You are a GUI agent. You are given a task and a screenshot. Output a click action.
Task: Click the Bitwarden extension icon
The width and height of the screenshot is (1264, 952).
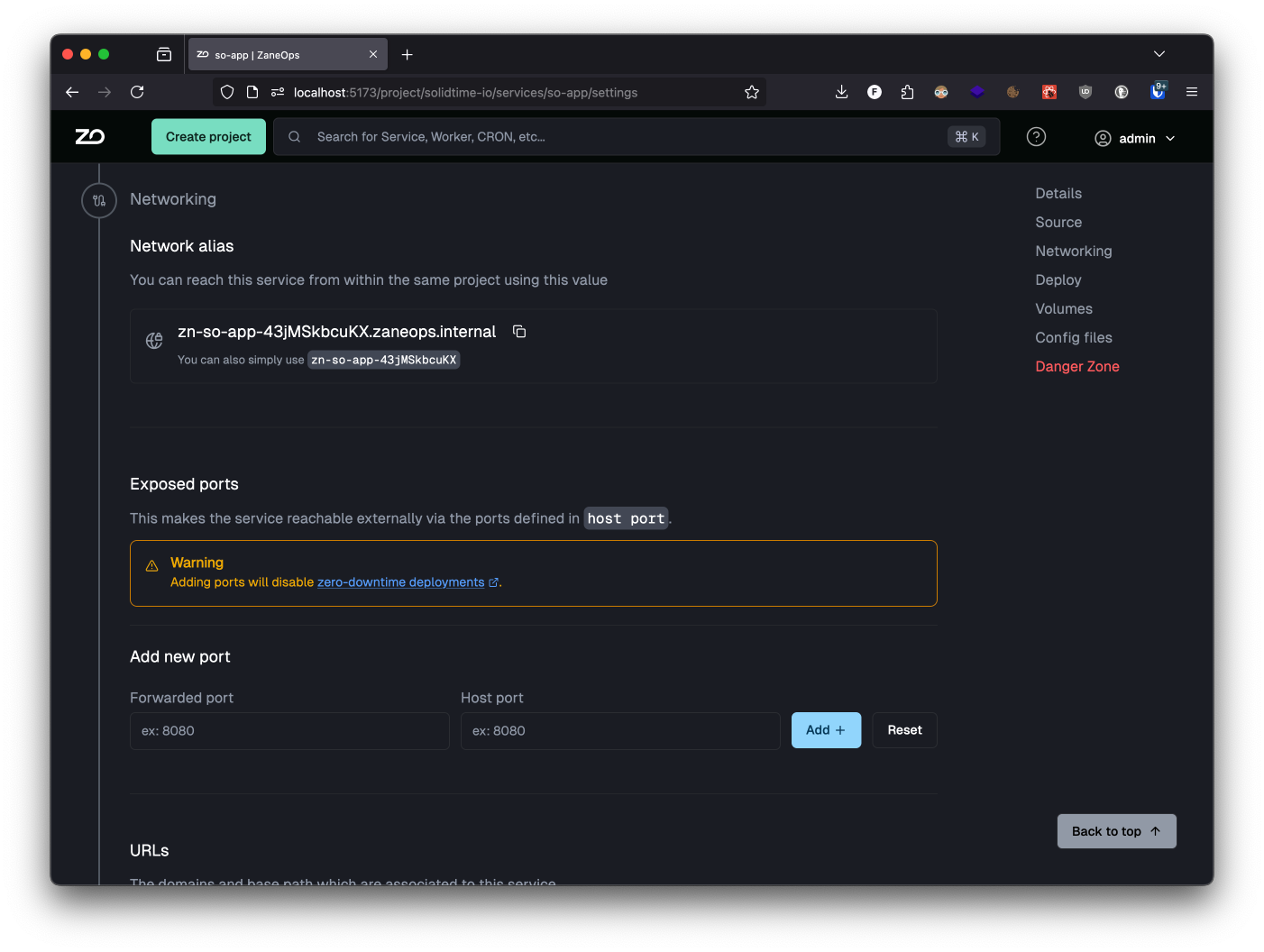click(x=1159, y=92)
